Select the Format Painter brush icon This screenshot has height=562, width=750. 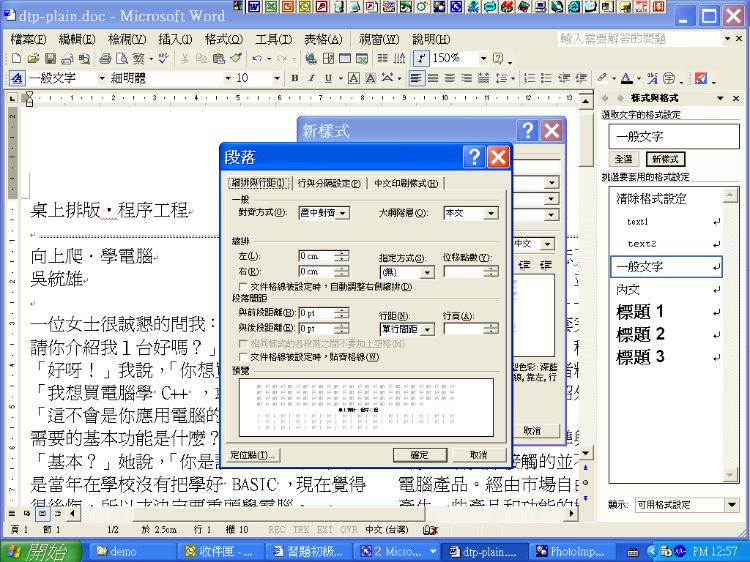pyautogui.click(x=236, y=58)
